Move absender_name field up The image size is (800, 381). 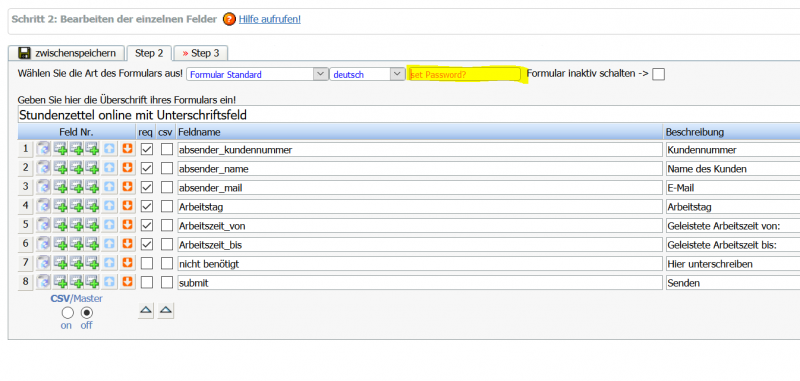[x=110, y=168]
